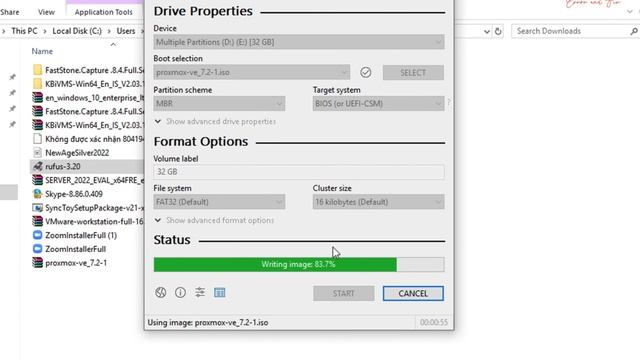Click the Không được xác nhận file icon
The height and width of the screenshot is (360, 640).
click(38, 139)
